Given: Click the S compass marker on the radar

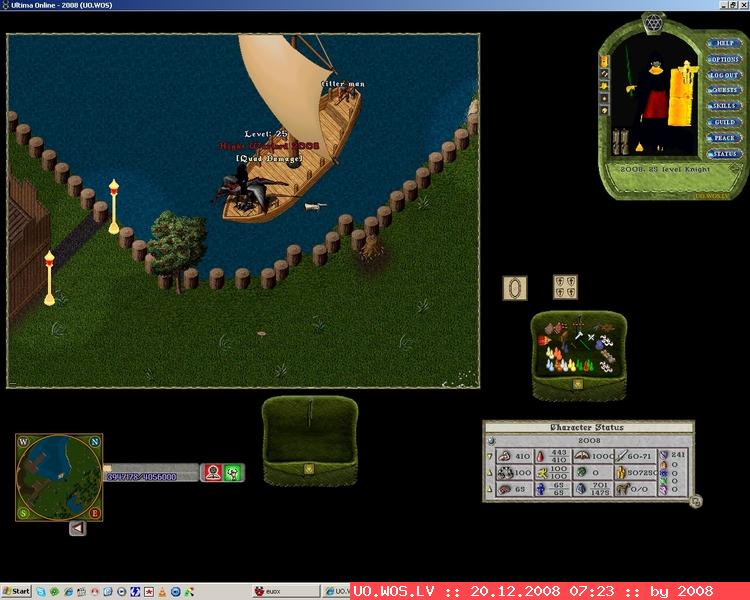Looking at the screenshot, I should 23,513.
